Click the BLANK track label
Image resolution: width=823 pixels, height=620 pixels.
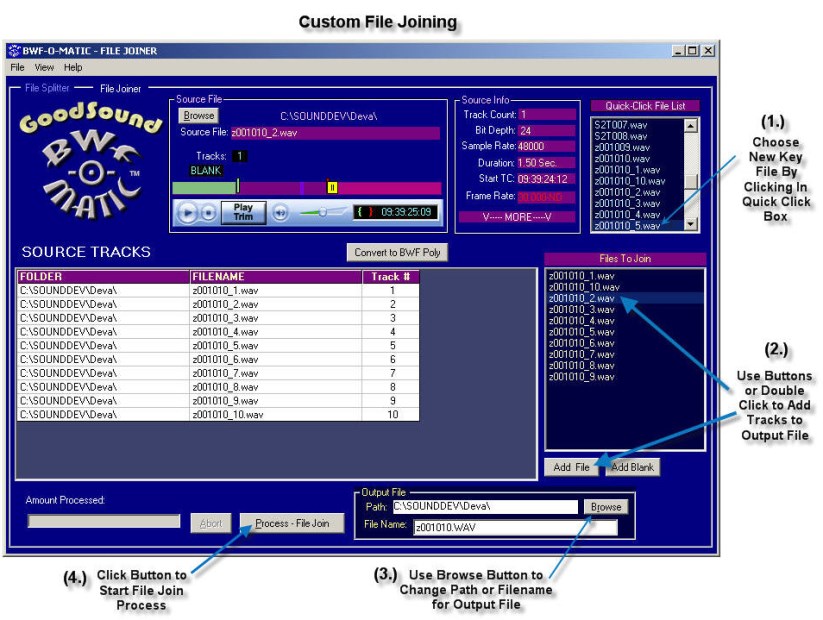[x=206, y=171]
